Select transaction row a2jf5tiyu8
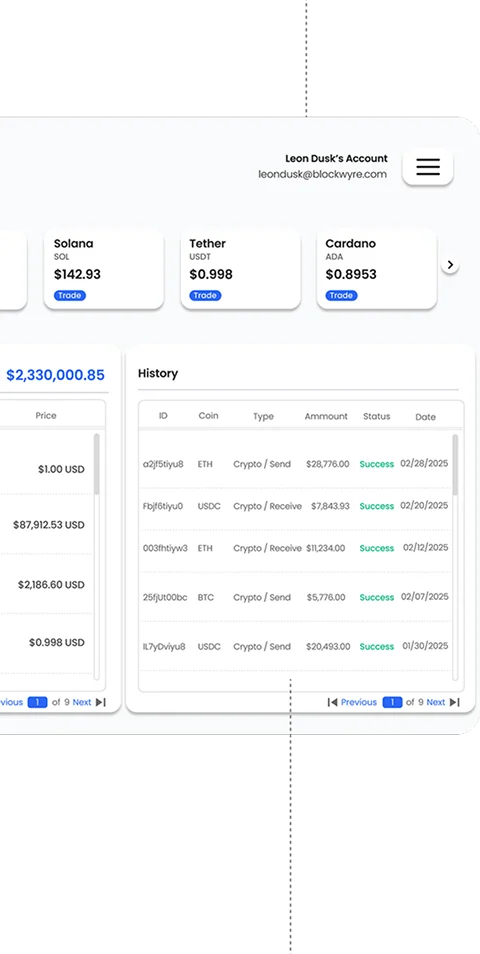Screen dimensions: 480x954 click(x=296, y=464)
